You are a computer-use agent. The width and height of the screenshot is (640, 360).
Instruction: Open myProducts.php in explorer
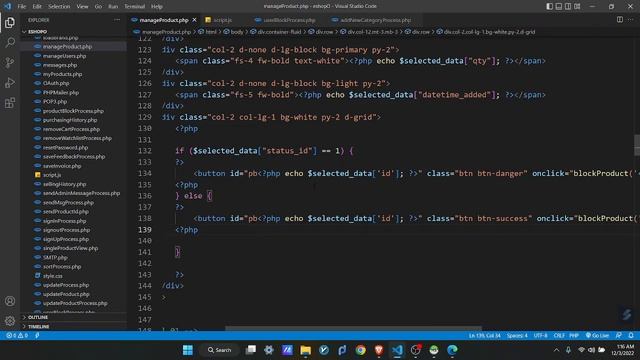point(62,74)
